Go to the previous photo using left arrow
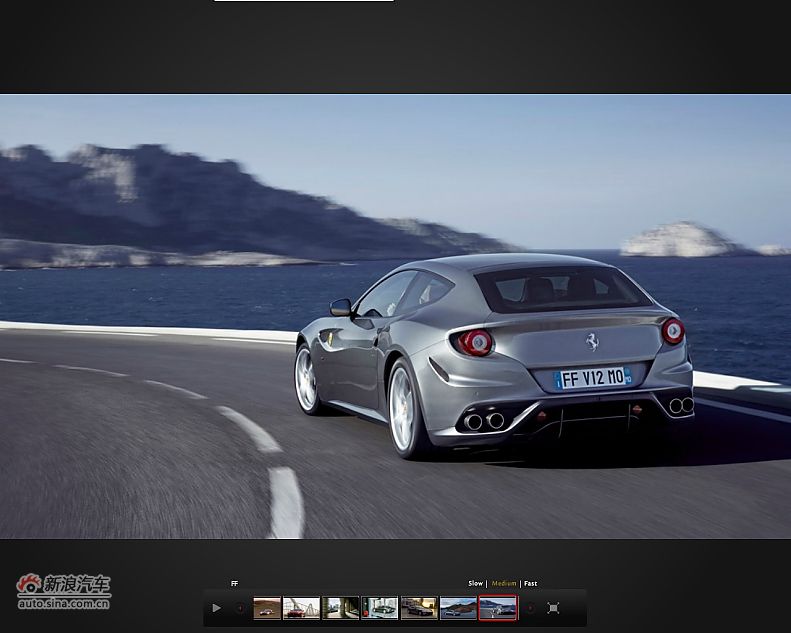This screenshot has width=791, height=633. click(x=240, y=608)
